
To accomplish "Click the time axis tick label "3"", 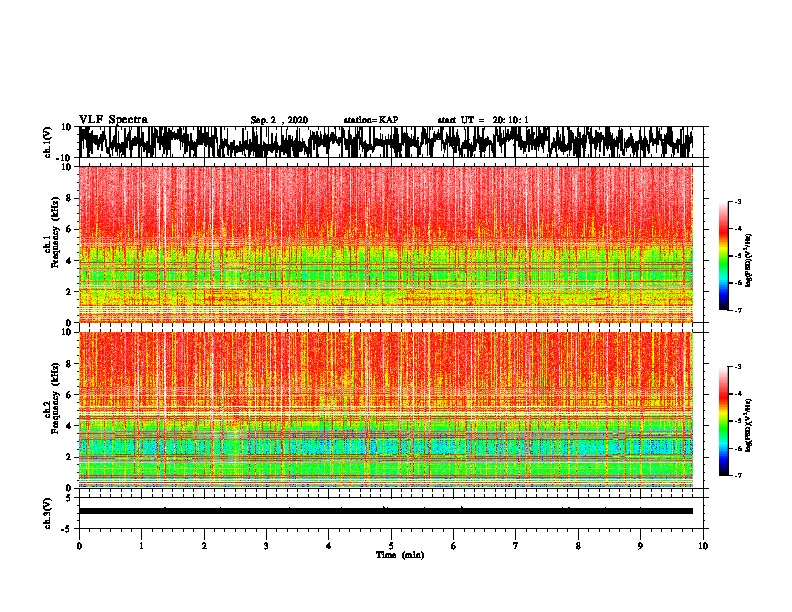I will (266, 546).
